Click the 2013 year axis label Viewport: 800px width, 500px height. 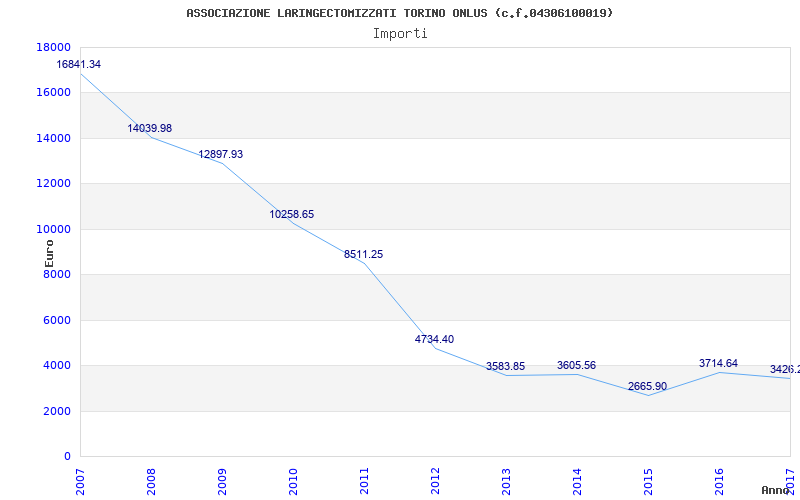(x=506, y=482)
